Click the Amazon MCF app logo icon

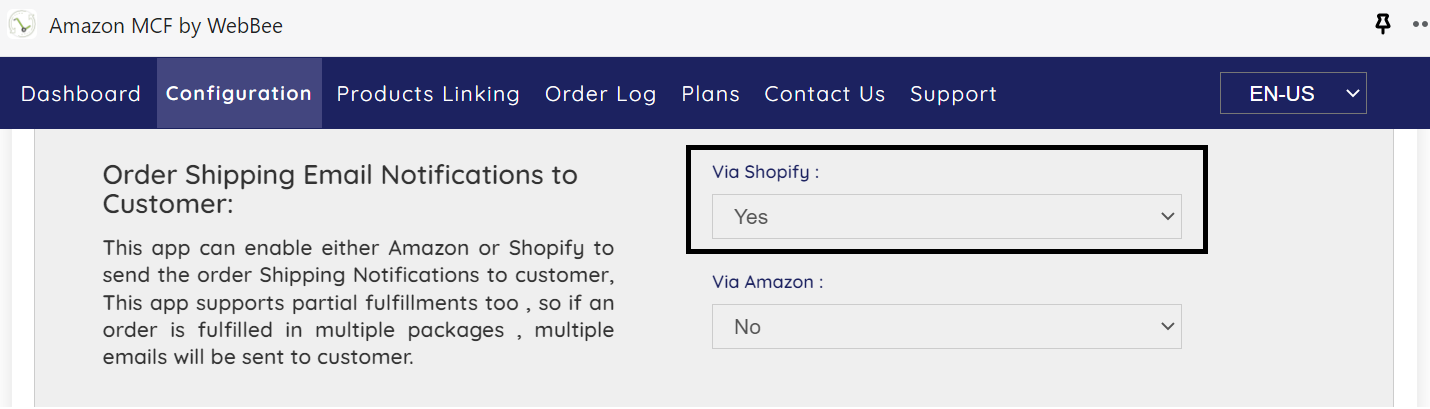[22, 25]
